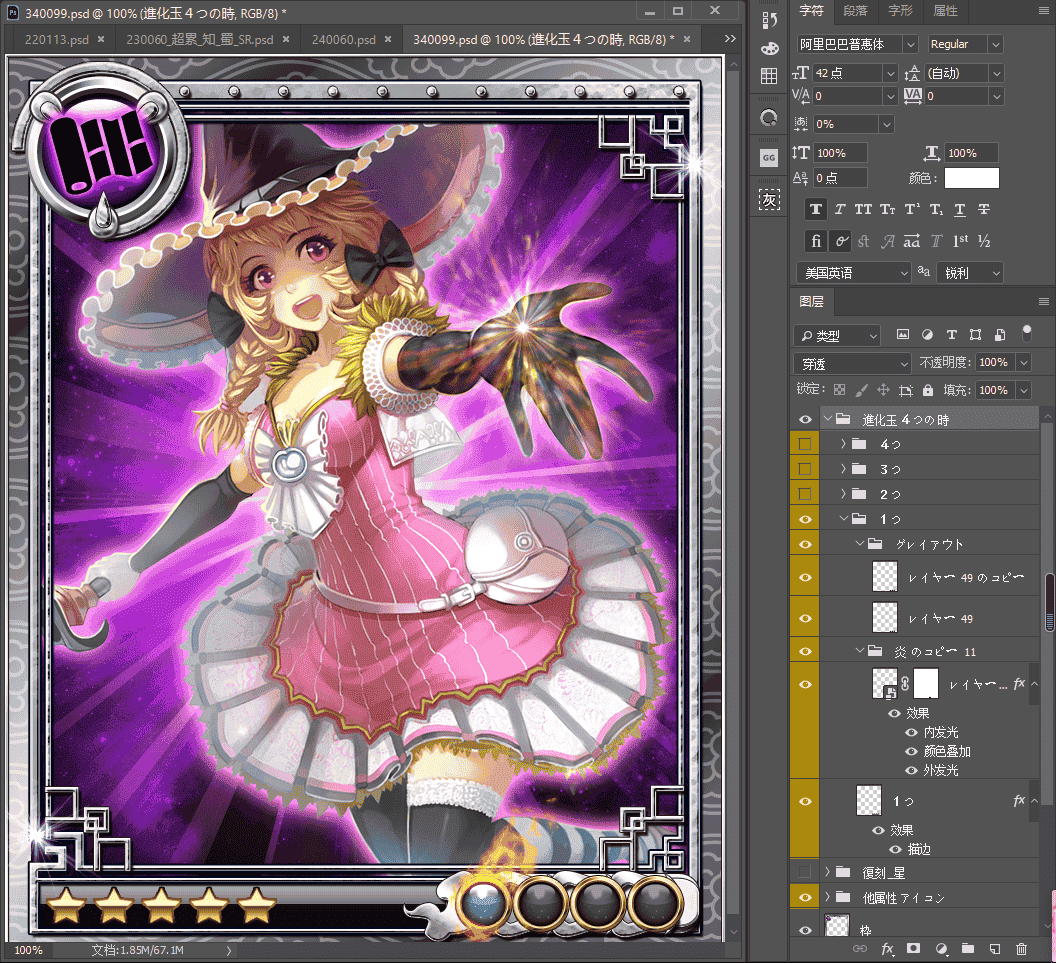Open the blend mode 穿透 dropdown

tap(852, 364)
